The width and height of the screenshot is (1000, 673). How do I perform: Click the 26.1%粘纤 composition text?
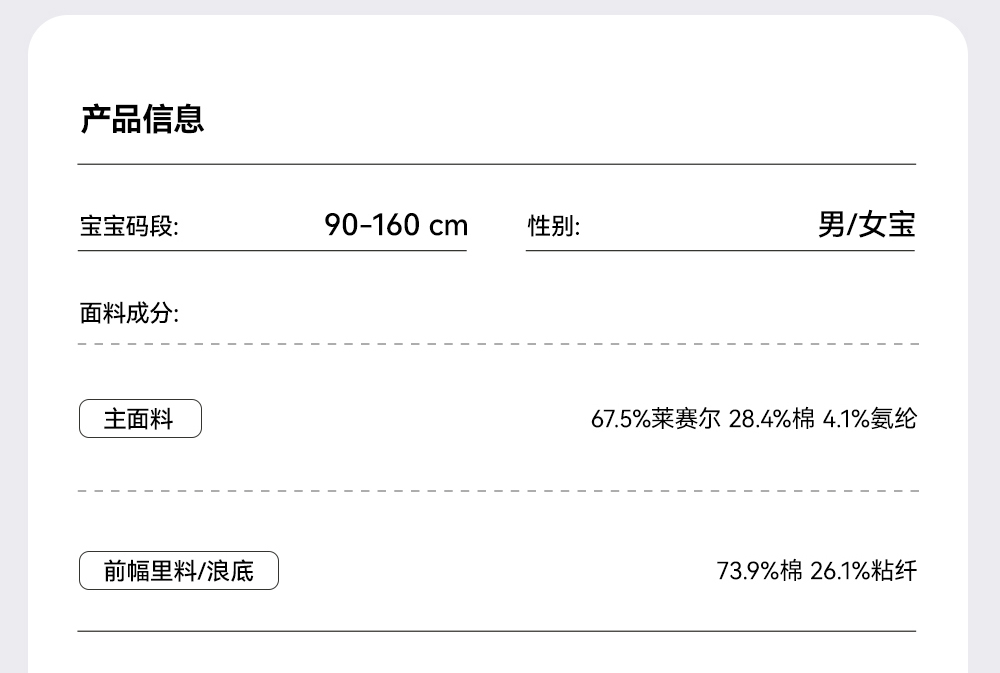point(863,571)
